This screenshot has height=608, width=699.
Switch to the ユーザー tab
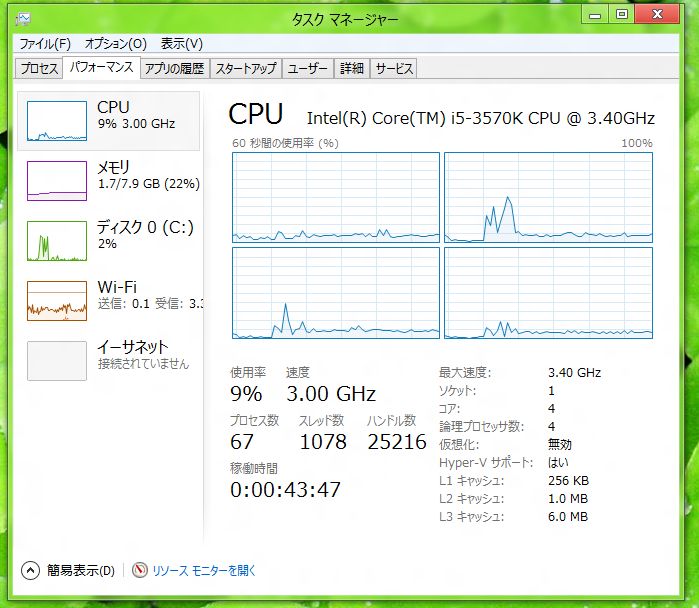click(x=308, y=69)
